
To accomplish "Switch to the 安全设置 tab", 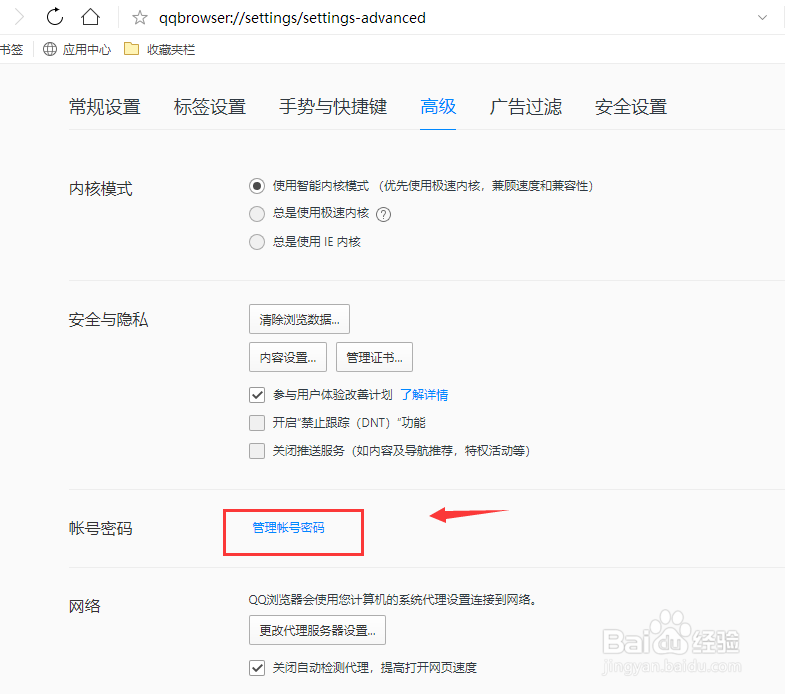I will 631,107.
